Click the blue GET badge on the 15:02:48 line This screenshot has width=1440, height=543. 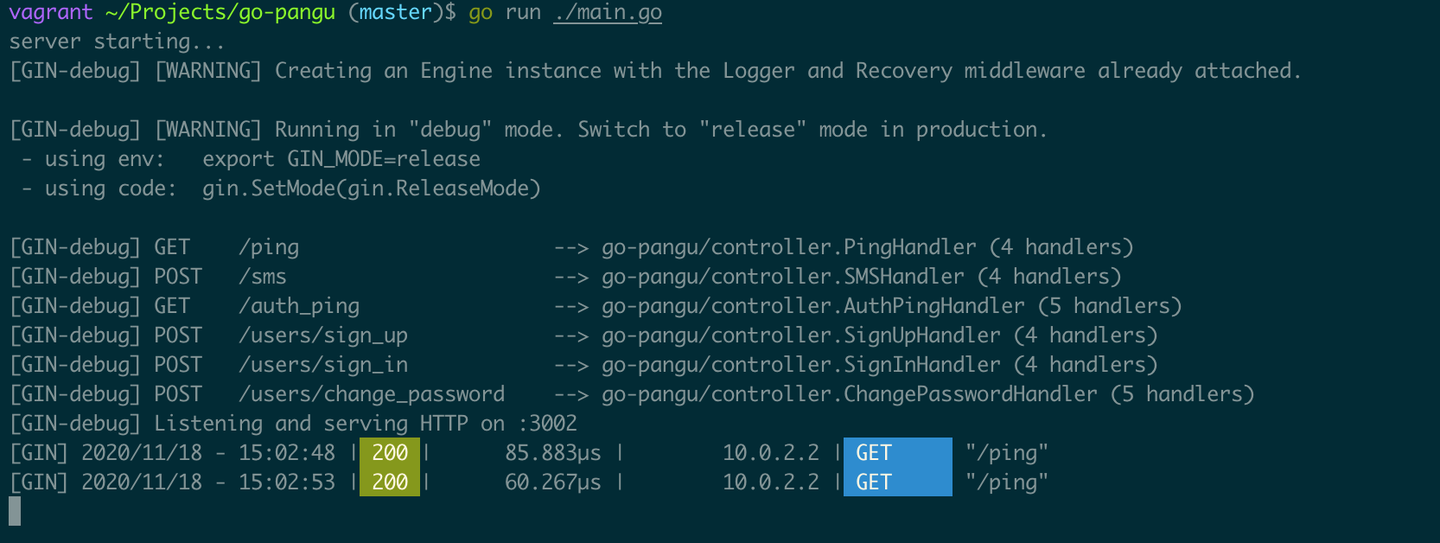897,453
